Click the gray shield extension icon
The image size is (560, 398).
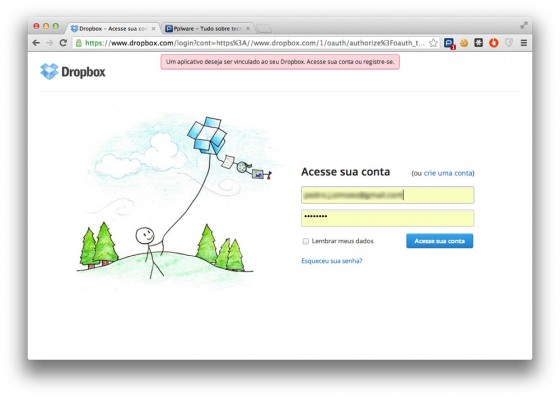509,43
